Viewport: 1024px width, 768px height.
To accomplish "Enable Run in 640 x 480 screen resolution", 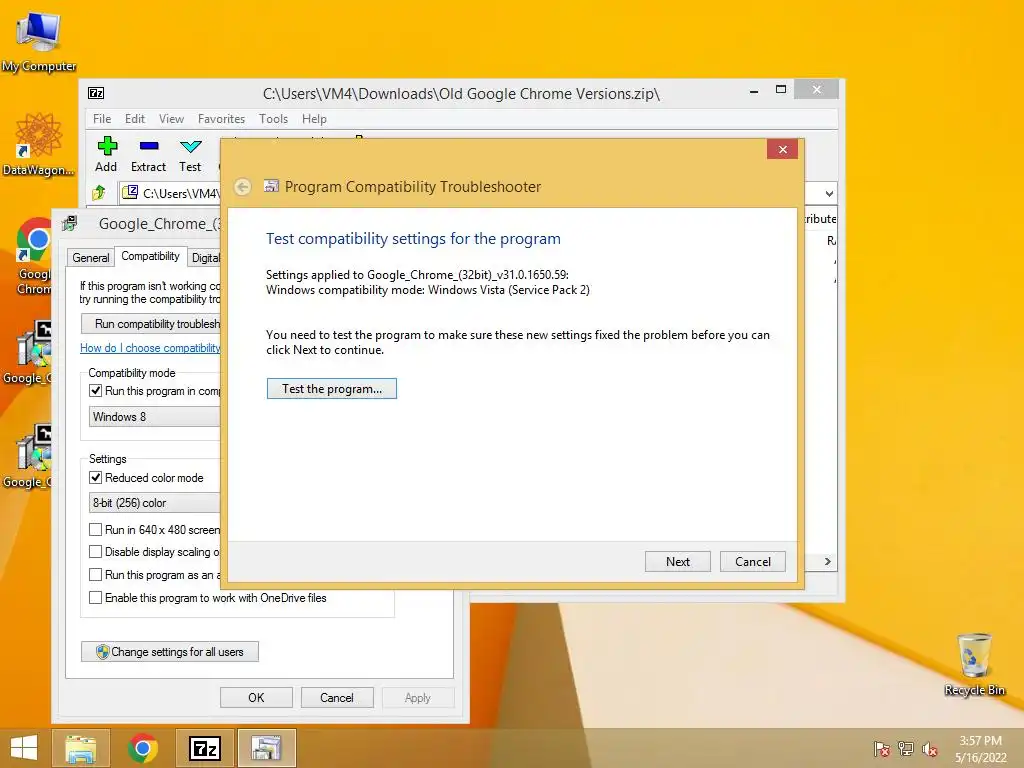I will [x=95, y=530].
